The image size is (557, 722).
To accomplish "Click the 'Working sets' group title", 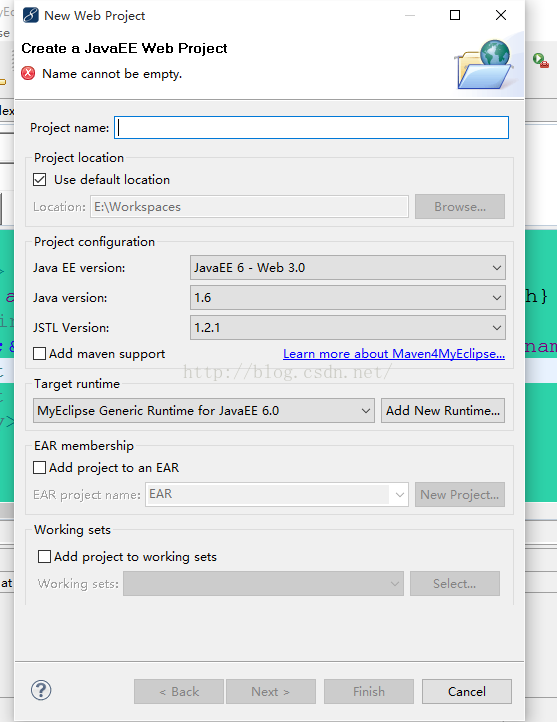I will pyautogui.click(x=72, y=530).
